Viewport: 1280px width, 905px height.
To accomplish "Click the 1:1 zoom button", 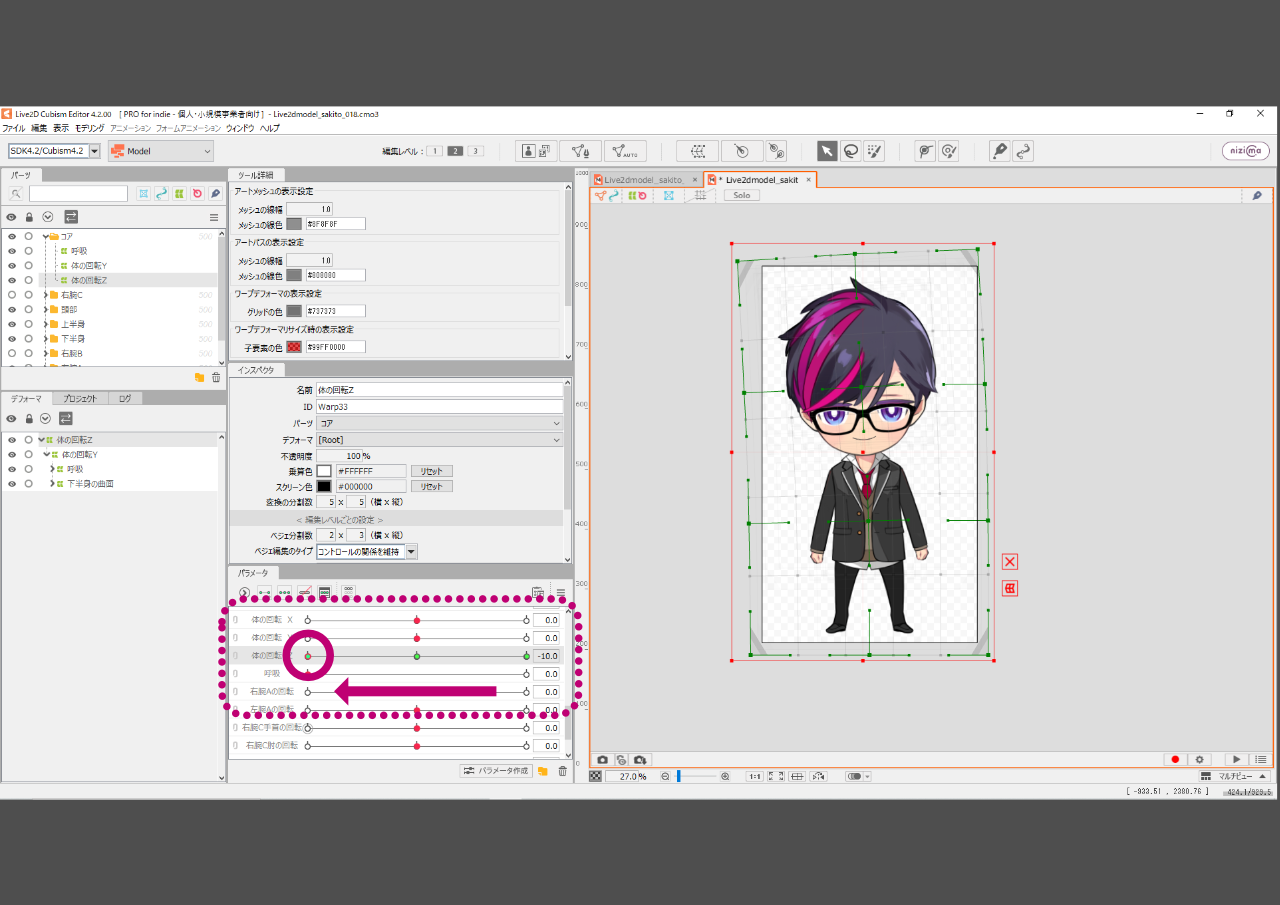I will point(755,776).
